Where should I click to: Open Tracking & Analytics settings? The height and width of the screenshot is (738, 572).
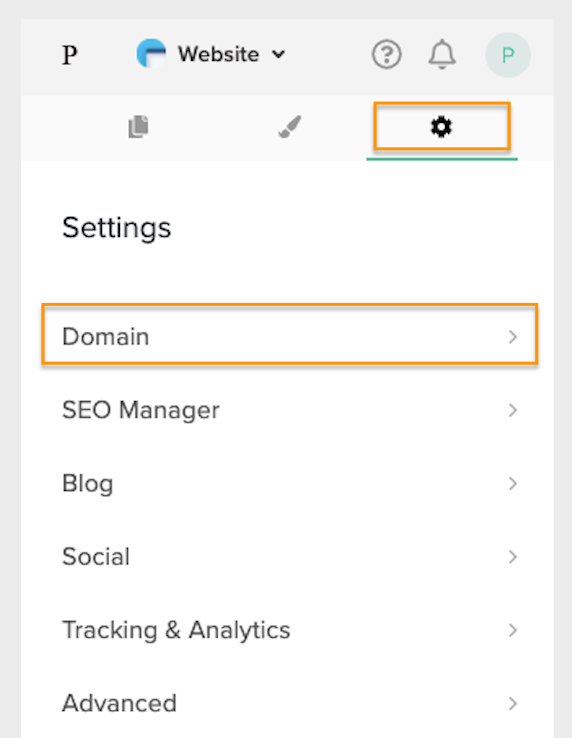290,630
